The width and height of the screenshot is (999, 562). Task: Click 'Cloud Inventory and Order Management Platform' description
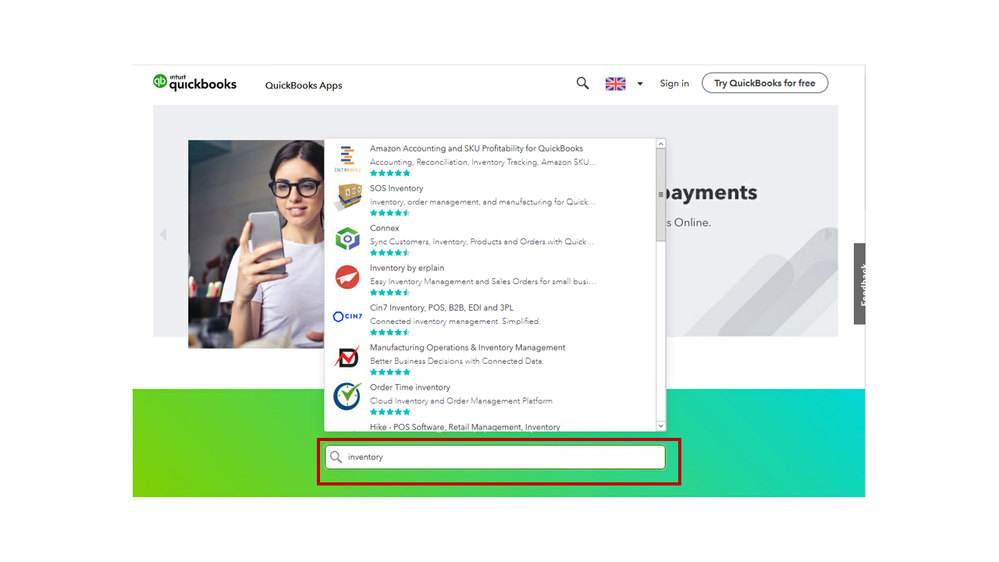tap(461, 401)
